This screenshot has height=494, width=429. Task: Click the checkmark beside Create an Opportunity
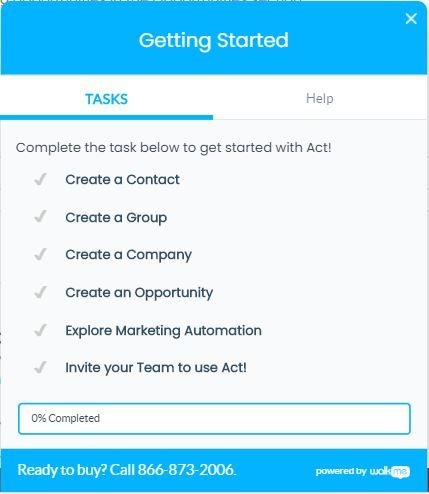point(40,293)
